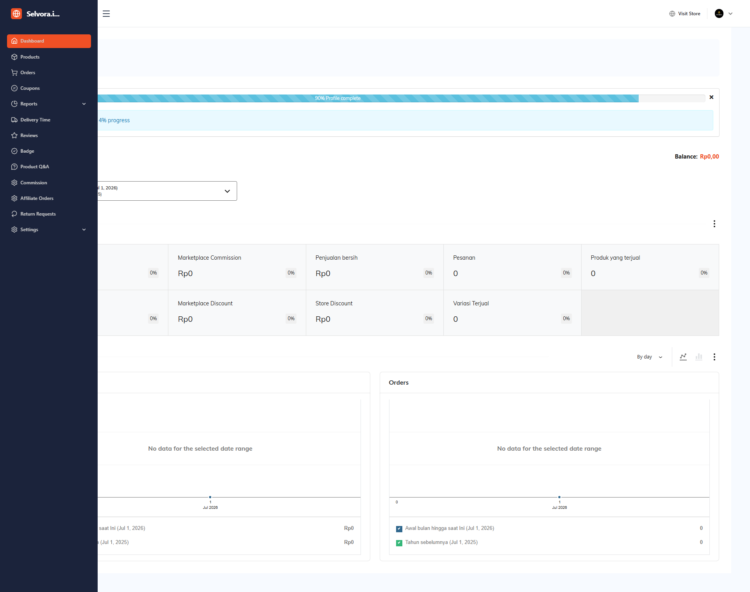
Task: Open Commission menu item
Action: coord(49,183)
